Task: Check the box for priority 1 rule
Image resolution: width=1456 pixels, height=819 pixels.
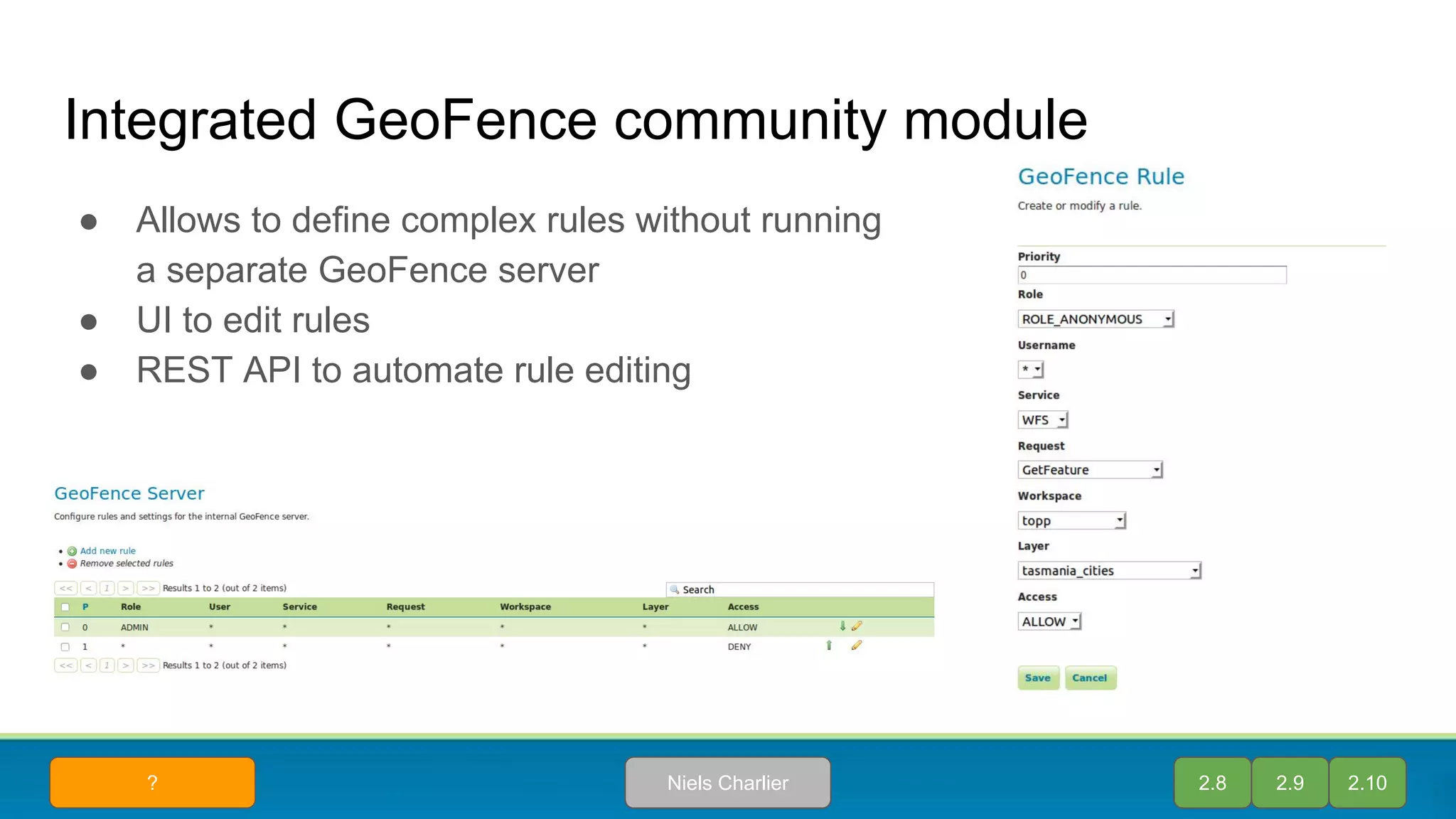Action: 65,647
